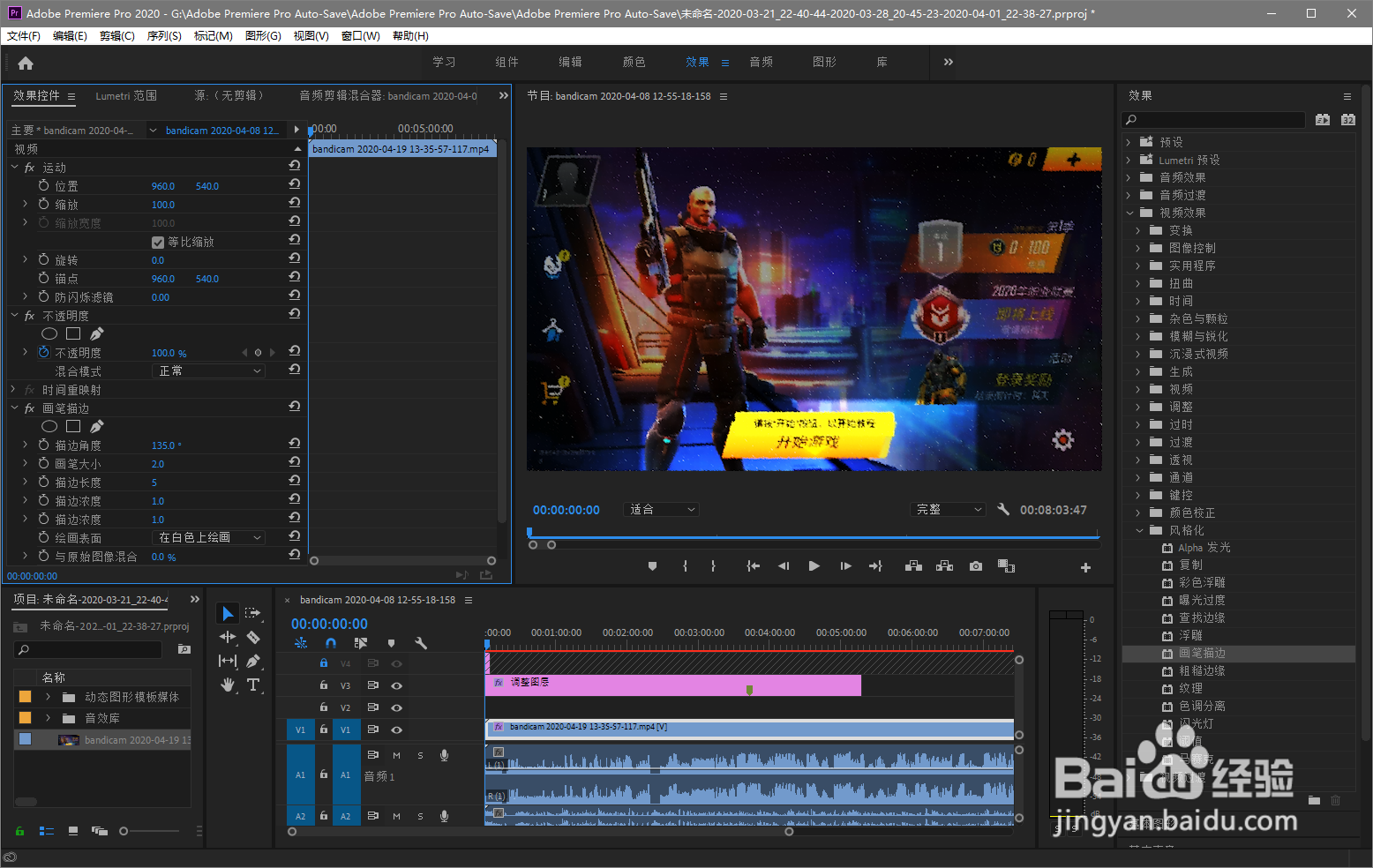Expand the 预设 effects folder
The width and height of the screenshot is (1373, 868).
(1129, 142)
